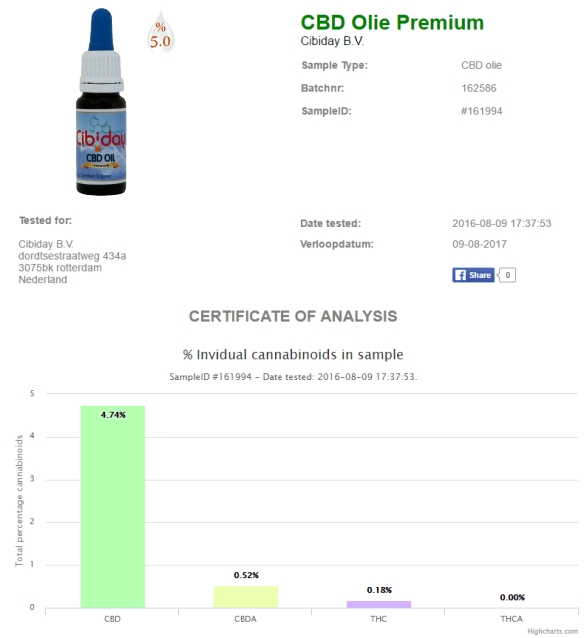Click the date tested value 2016-08-09 17:37:53
The height and width of the screenshot is (638, 587).
(x=502, y=223)
